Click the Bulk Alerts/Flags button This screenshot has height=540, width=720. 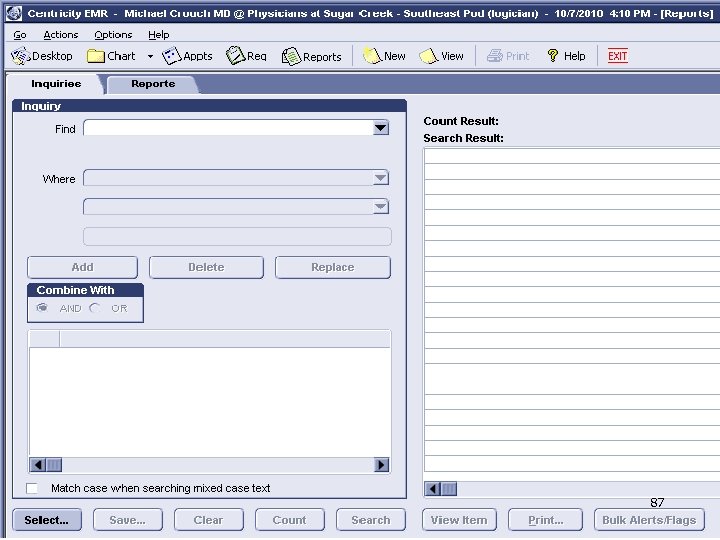click(x=649, y=520)
